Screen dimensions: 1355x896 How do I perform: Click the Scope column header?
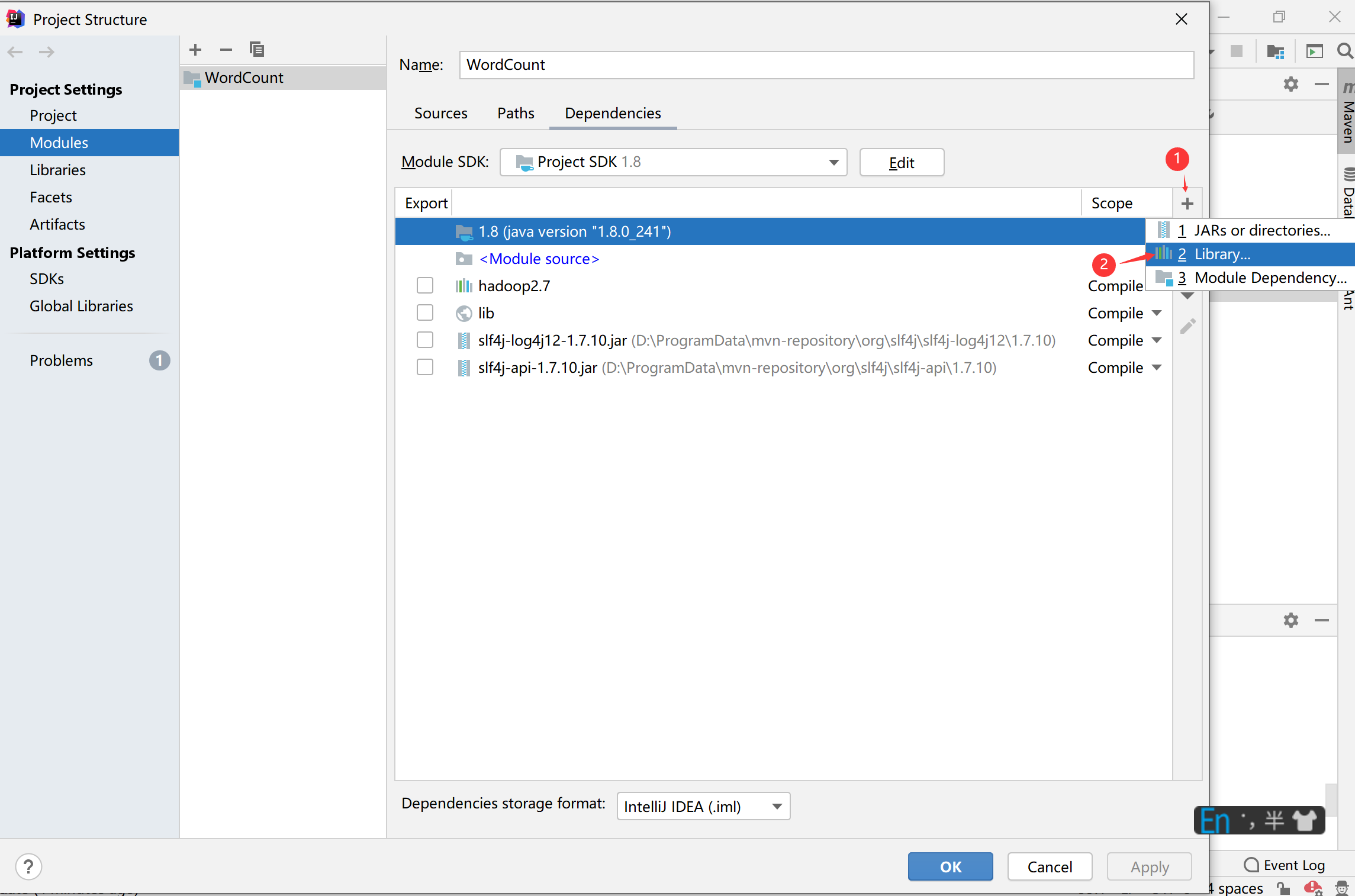[1127, 204]
